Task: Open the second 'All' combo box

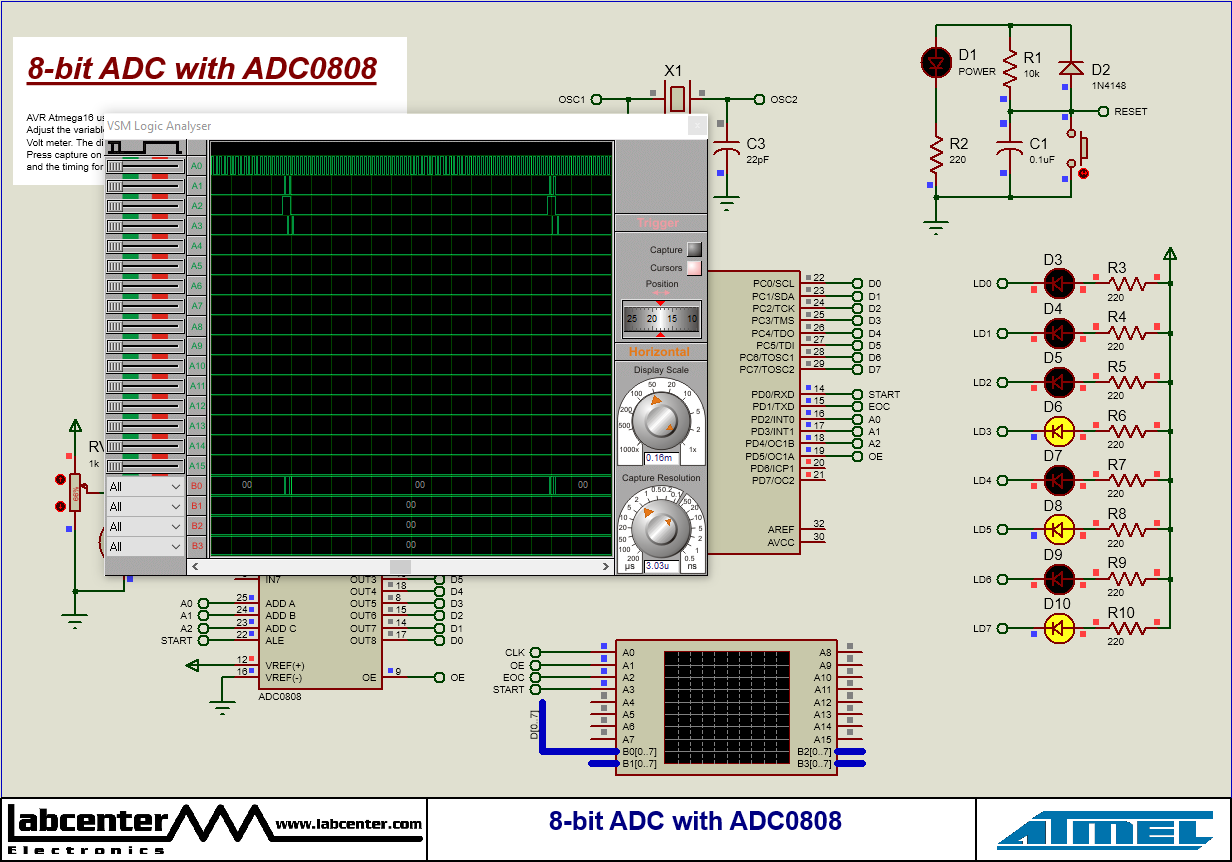Action: click(144, 505)
